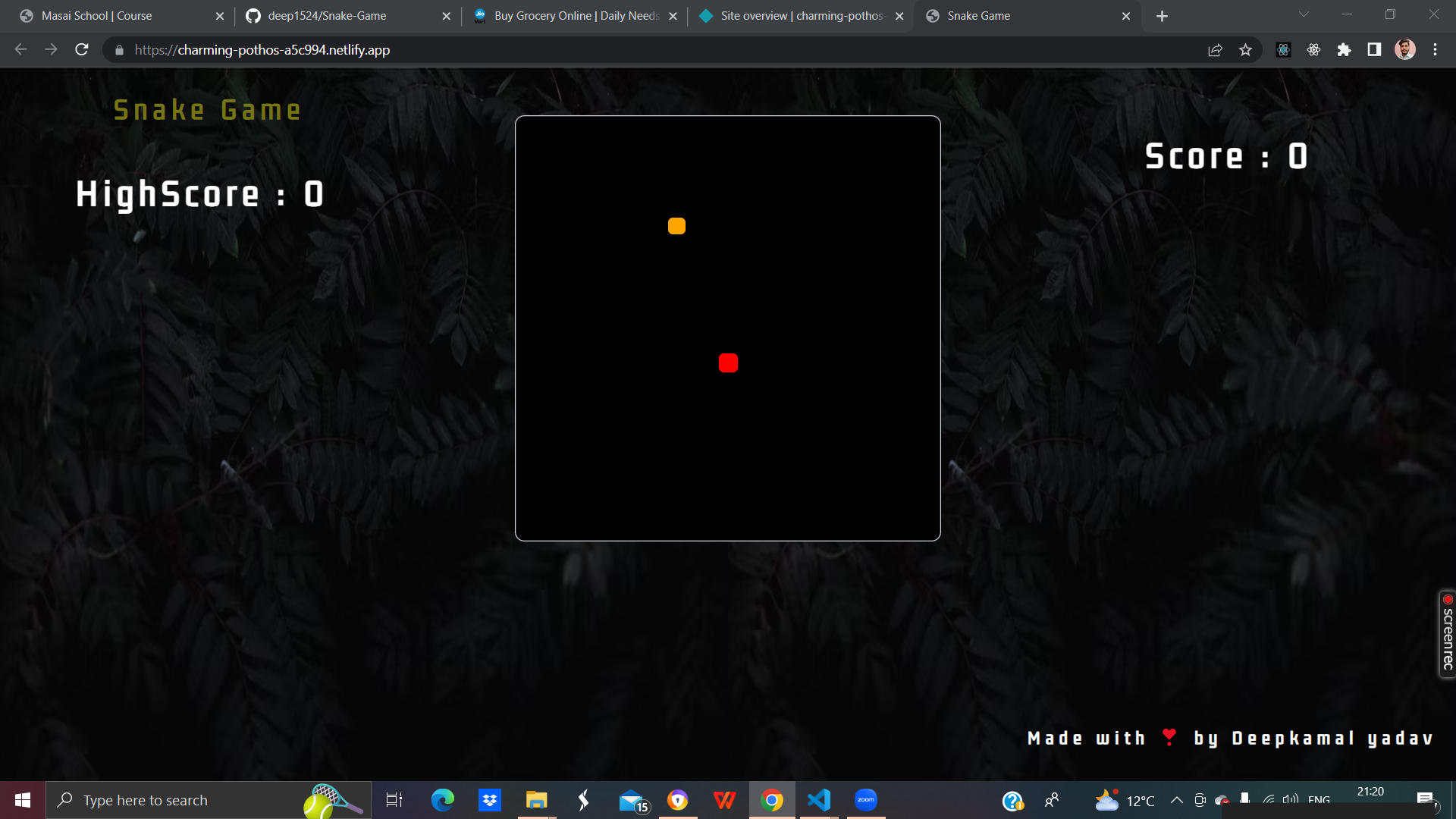Click the share icon in the address bar
Viewport: 1456px width, 819px height.
click(1215, 49)
